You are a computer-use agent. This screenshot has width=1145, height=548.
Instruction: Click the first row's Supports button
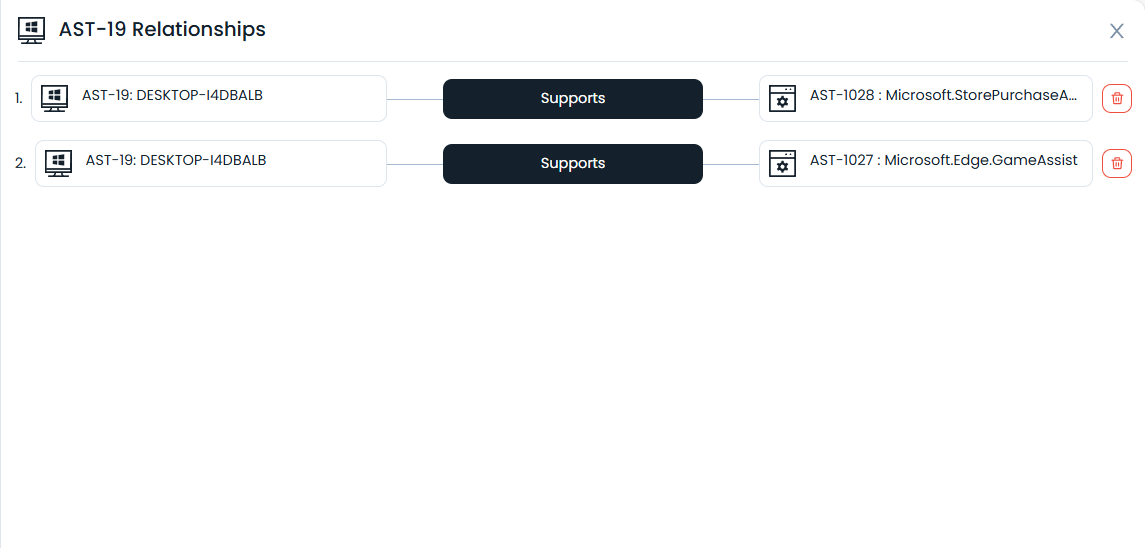(x=573, y=98)
